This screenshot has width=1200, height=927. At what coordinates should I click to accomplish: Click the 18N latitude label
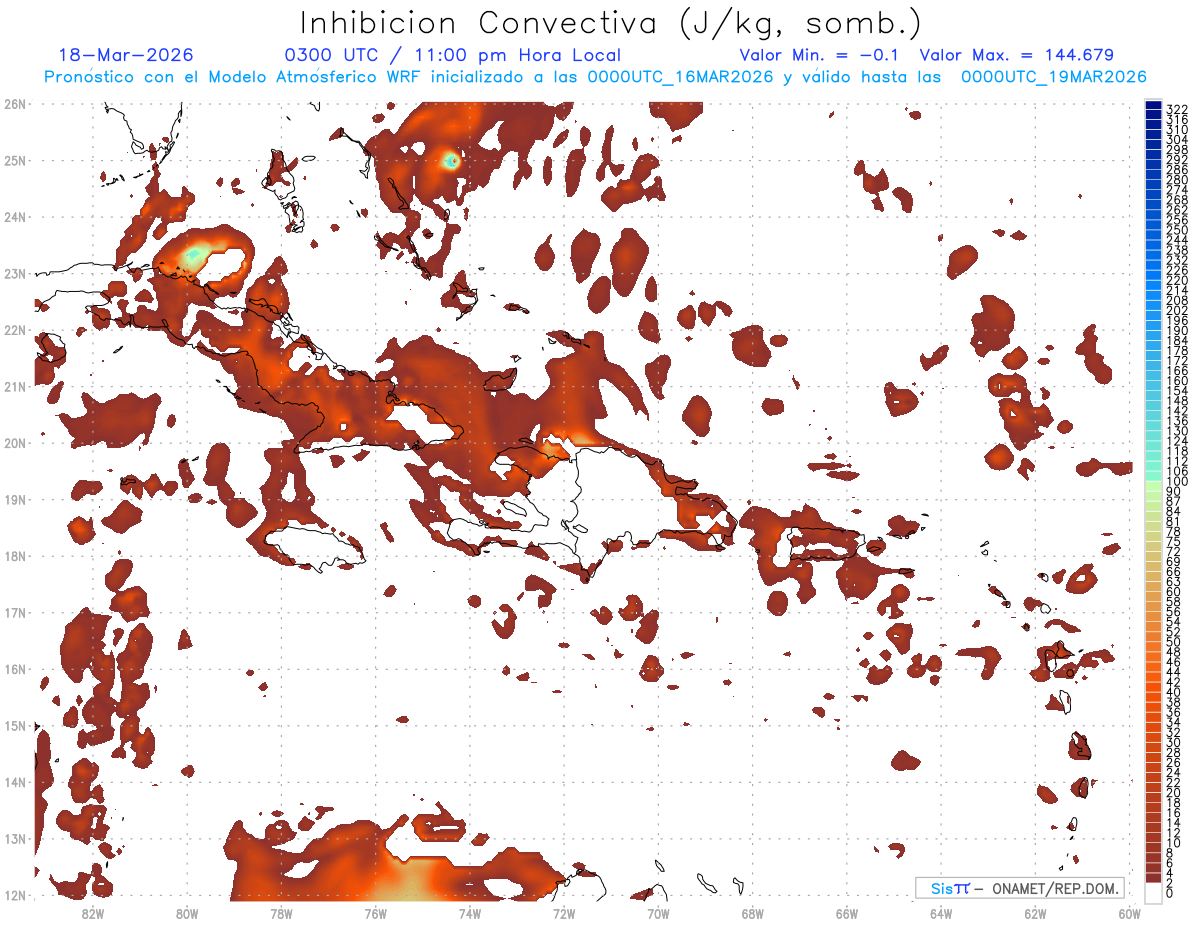click(14, 556)
